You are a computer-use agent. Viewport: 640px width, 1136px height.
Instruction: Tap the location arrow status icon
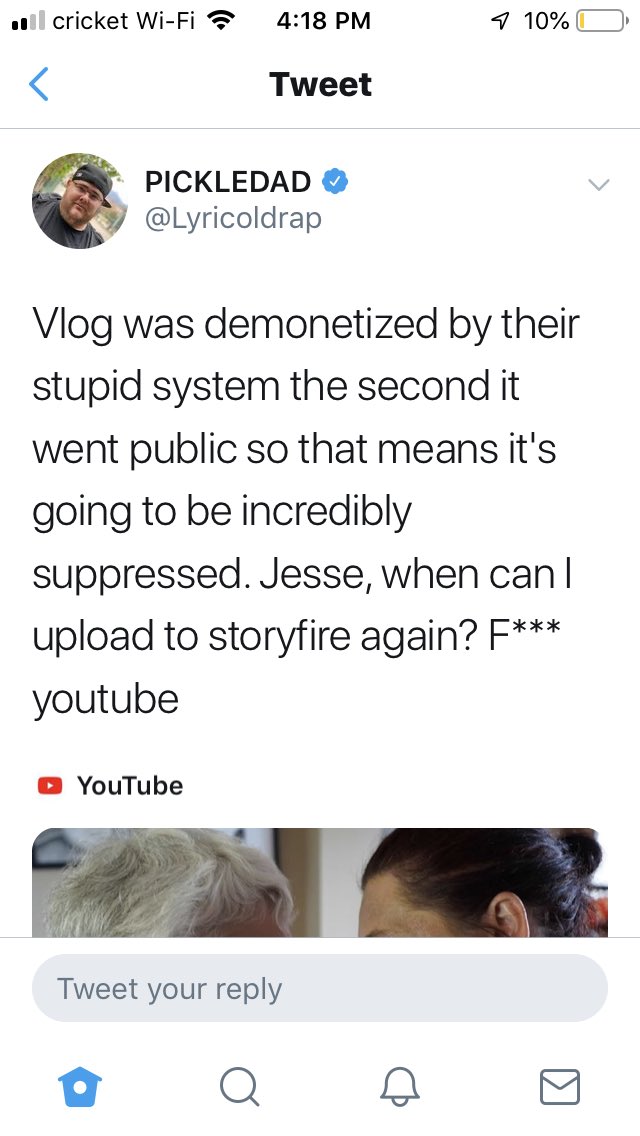pos(500,22)
